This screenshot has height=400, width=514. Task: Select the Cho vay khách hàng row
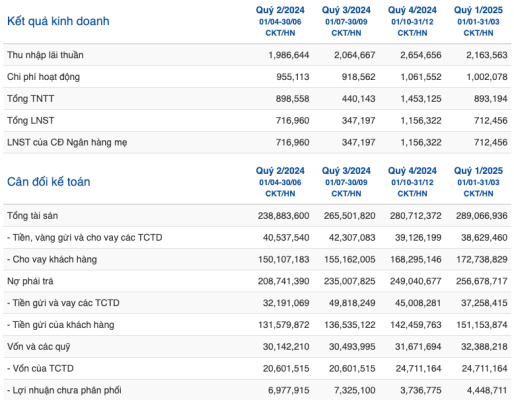coord(257,259)
